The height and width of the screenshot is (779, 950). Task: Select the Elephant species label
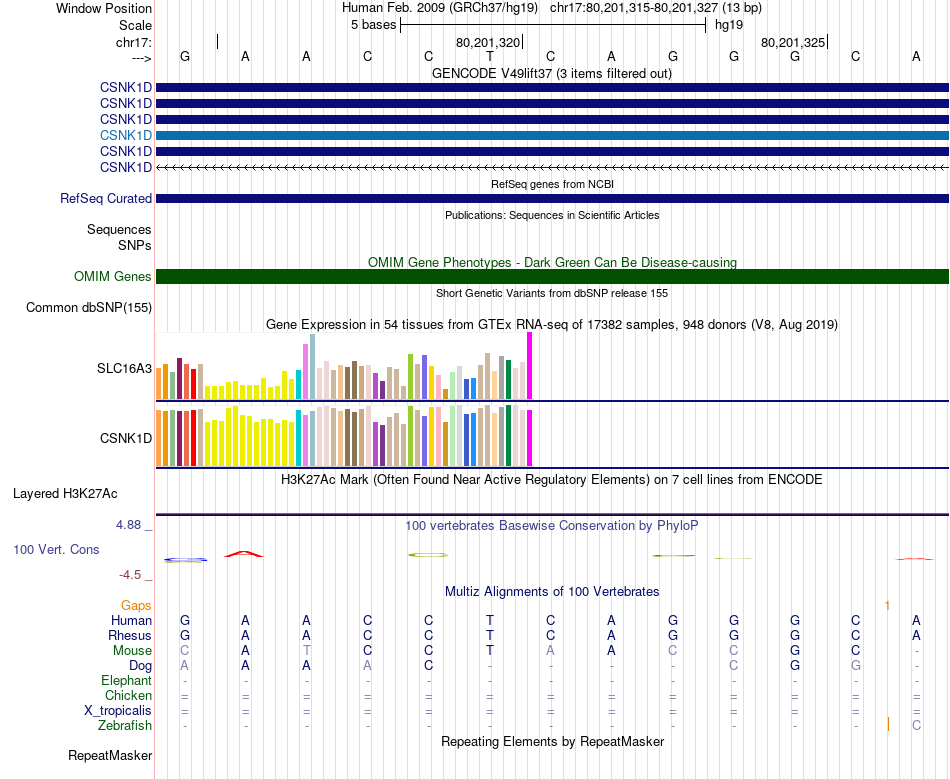click(x=127, y=680)
